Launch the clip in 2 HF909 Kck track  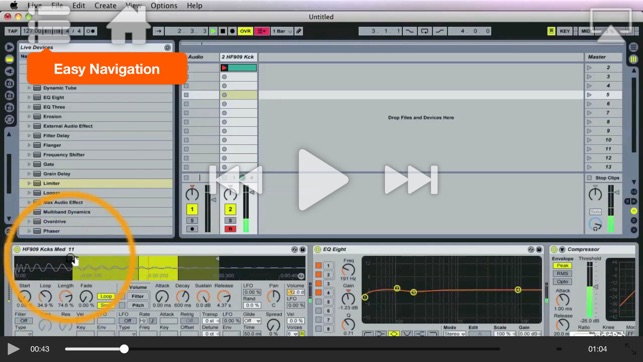coord(224,68)
